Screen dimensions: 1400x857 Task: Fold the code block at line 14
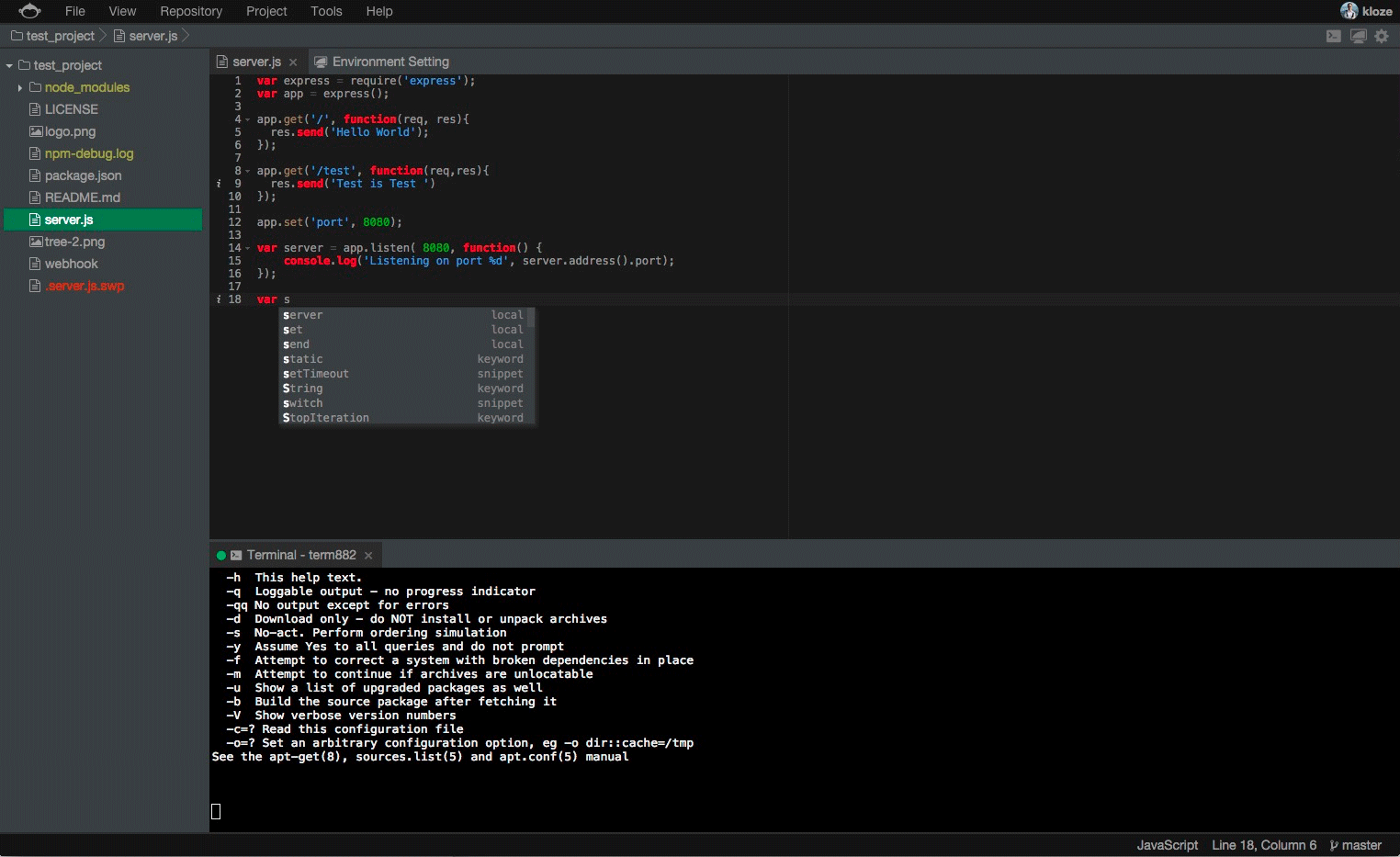click(247, 248)
